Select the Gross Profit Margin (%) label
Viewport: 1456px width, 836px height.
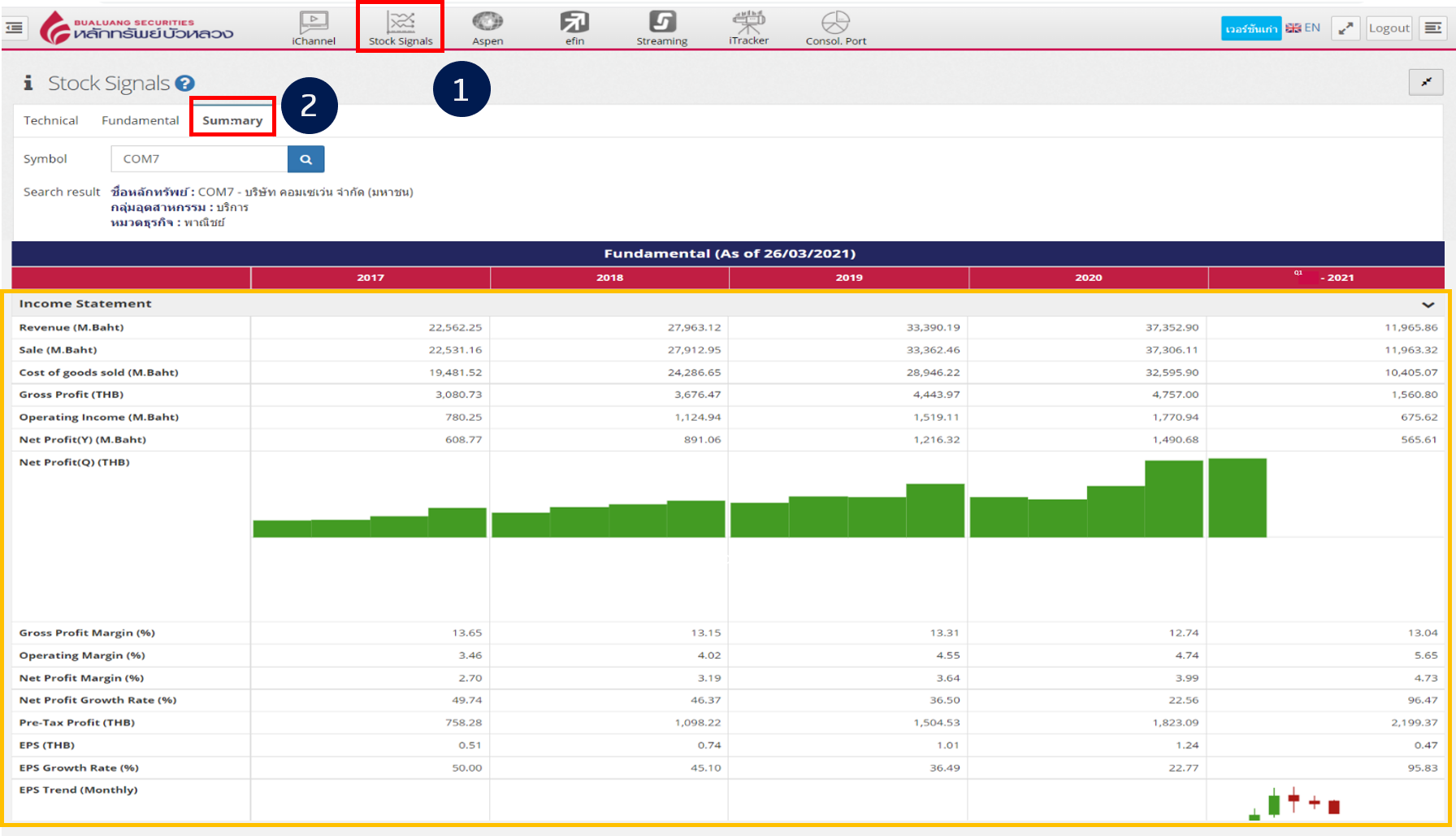click(x=87, y=633)
